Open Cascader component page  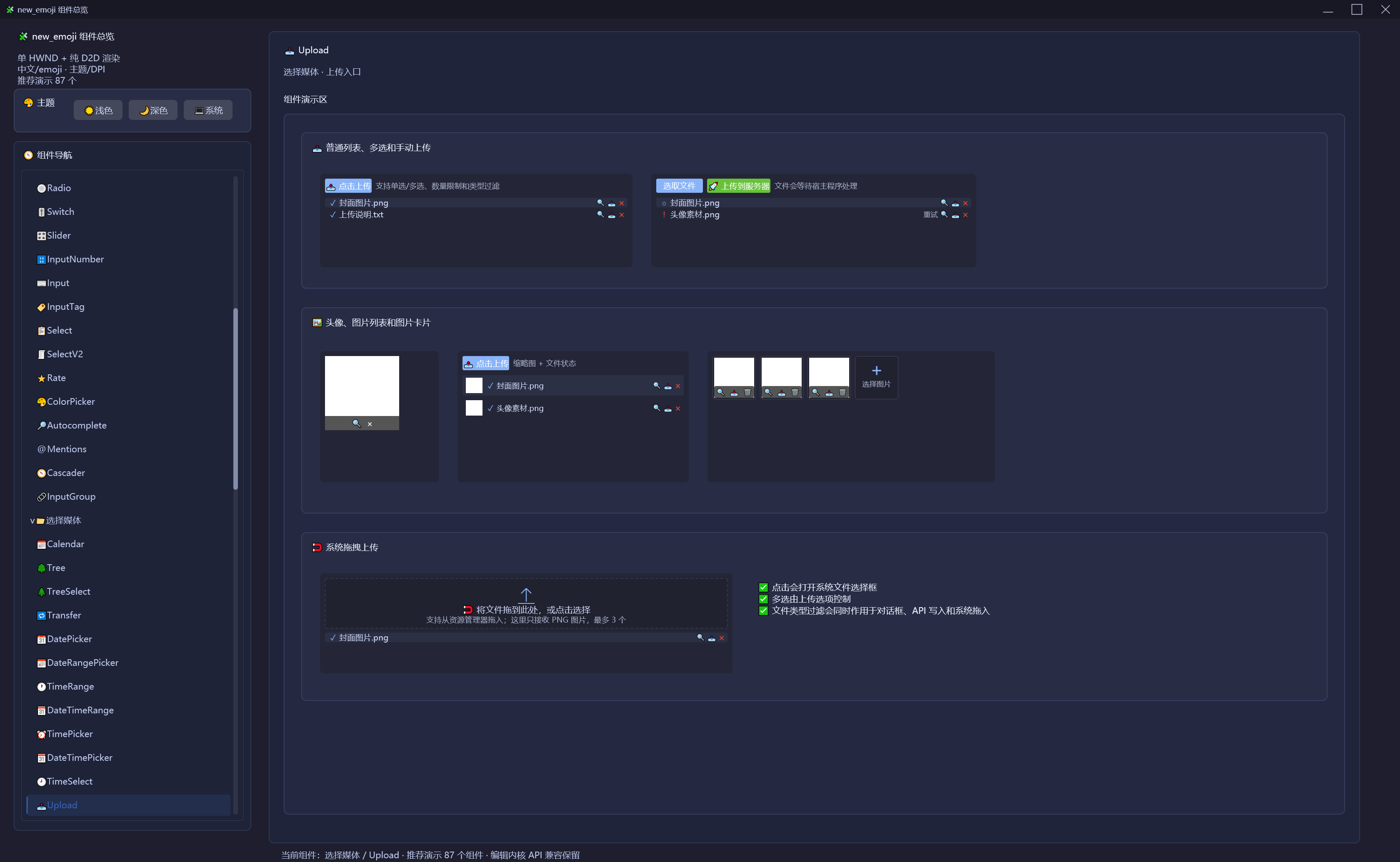tap(128, 473)
